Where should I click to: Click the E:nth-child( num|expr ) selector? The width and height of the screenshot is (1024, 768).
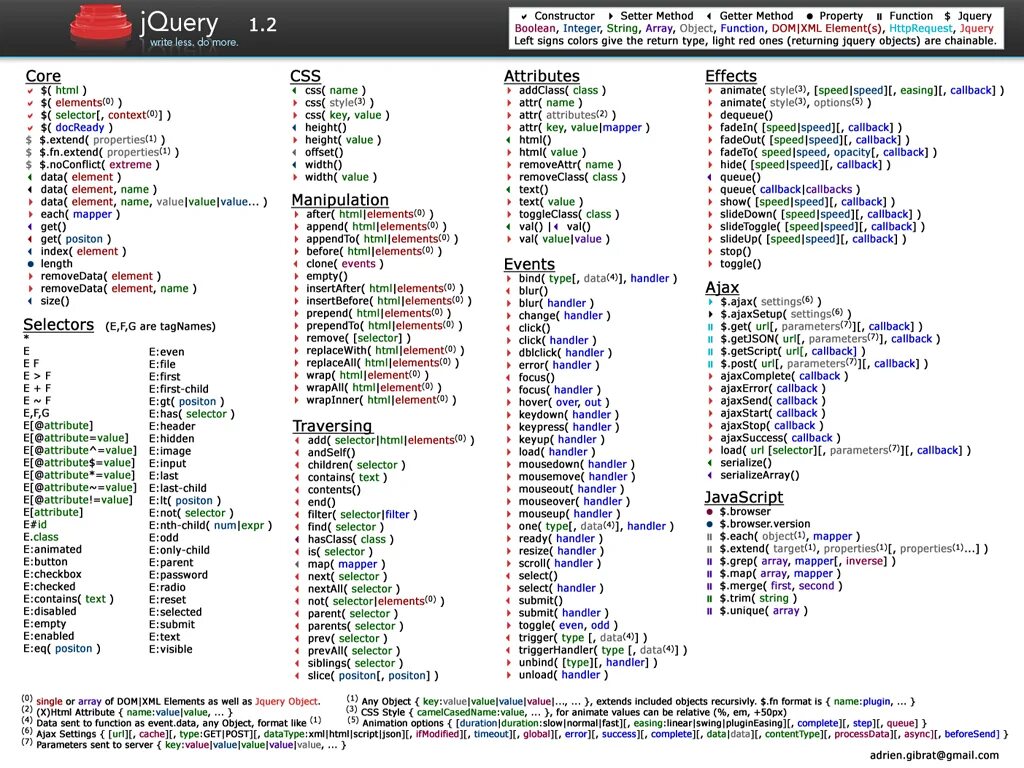[x=210, y=525]
